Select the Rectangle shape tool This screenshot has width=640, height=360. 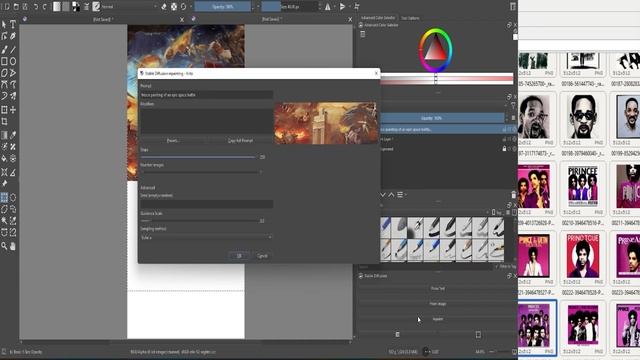4,61
